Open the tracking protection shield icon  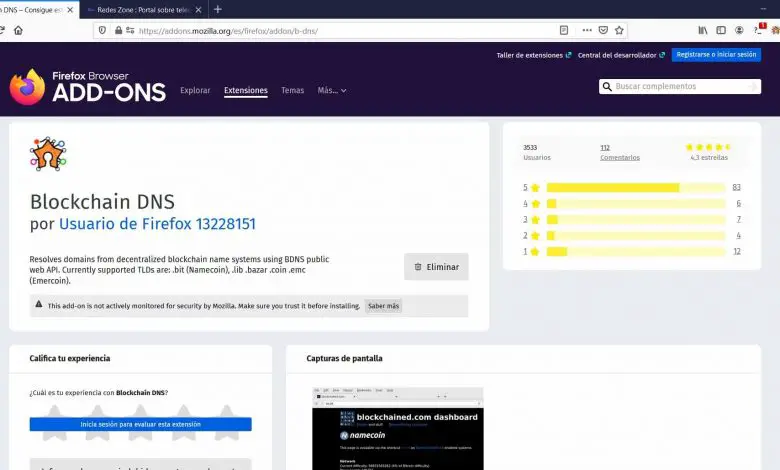tap(102, 30)
